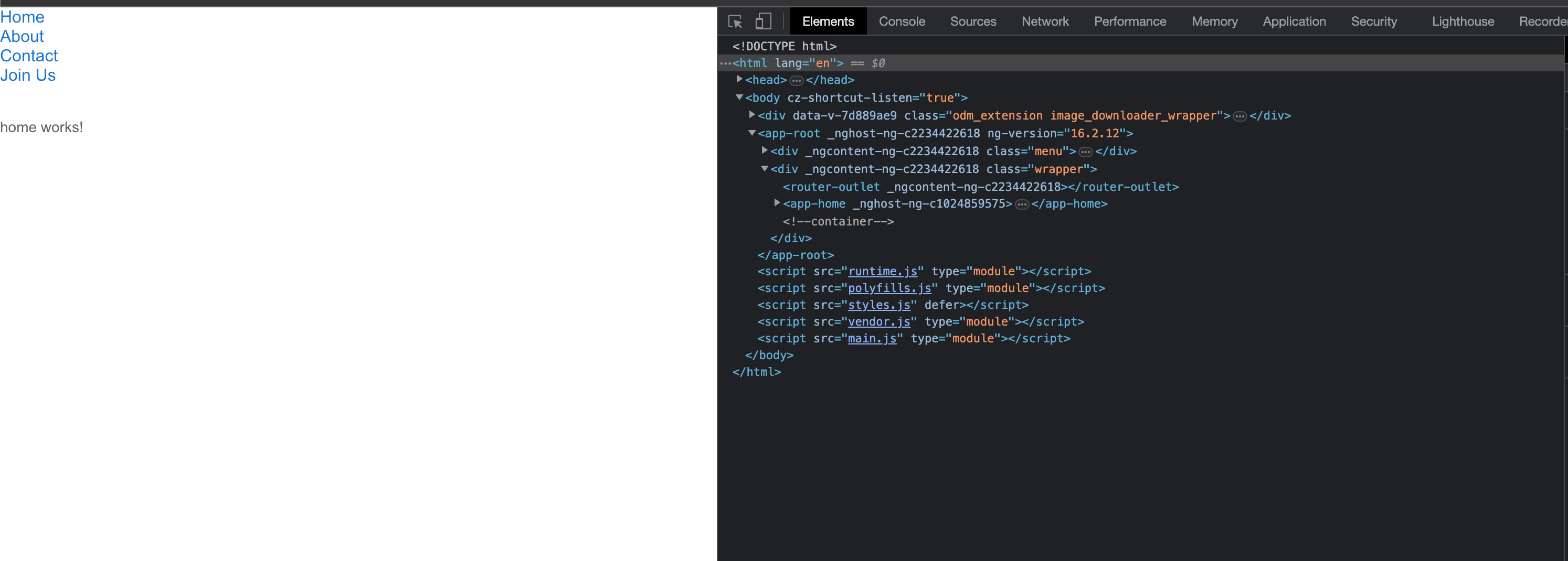Expand the odm_extension div node
1568x561 pixels.
752,114
